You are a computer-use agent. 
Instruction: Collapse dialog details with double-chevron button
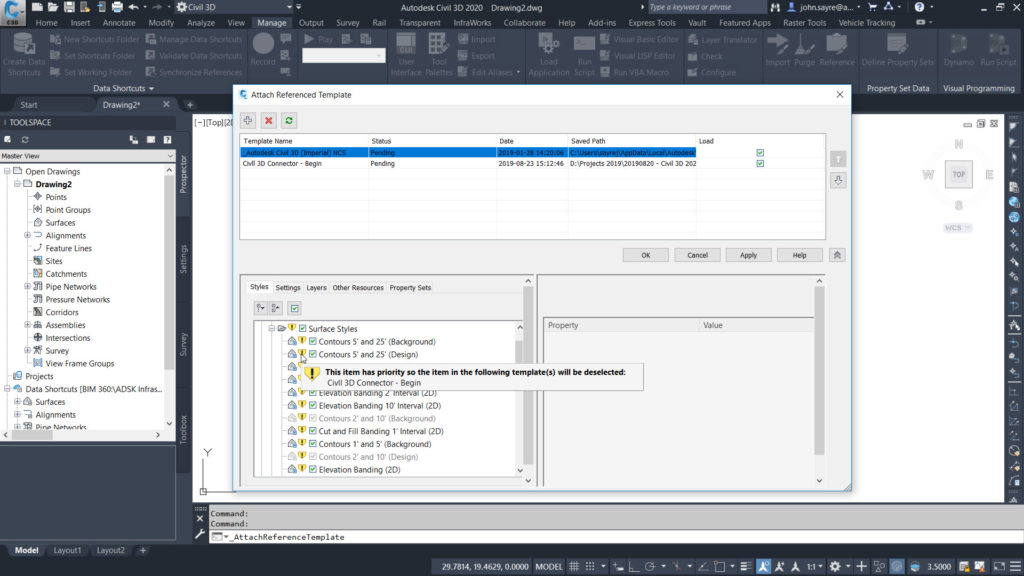point(837,255)
